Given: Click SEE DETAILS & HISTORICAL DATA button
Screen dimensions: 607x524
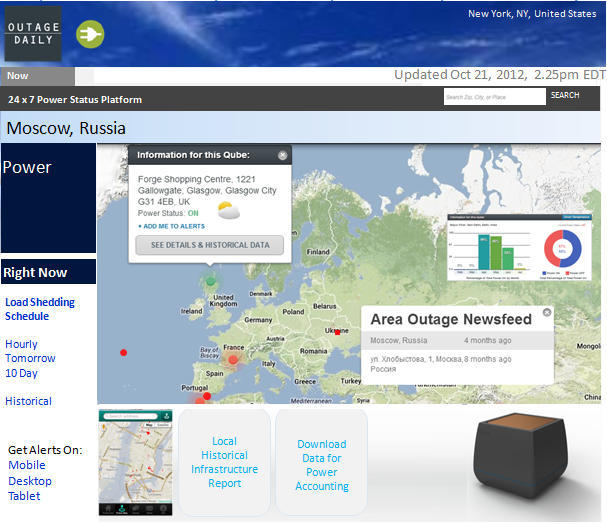Looking at the screenshot, I should point(209,245).
